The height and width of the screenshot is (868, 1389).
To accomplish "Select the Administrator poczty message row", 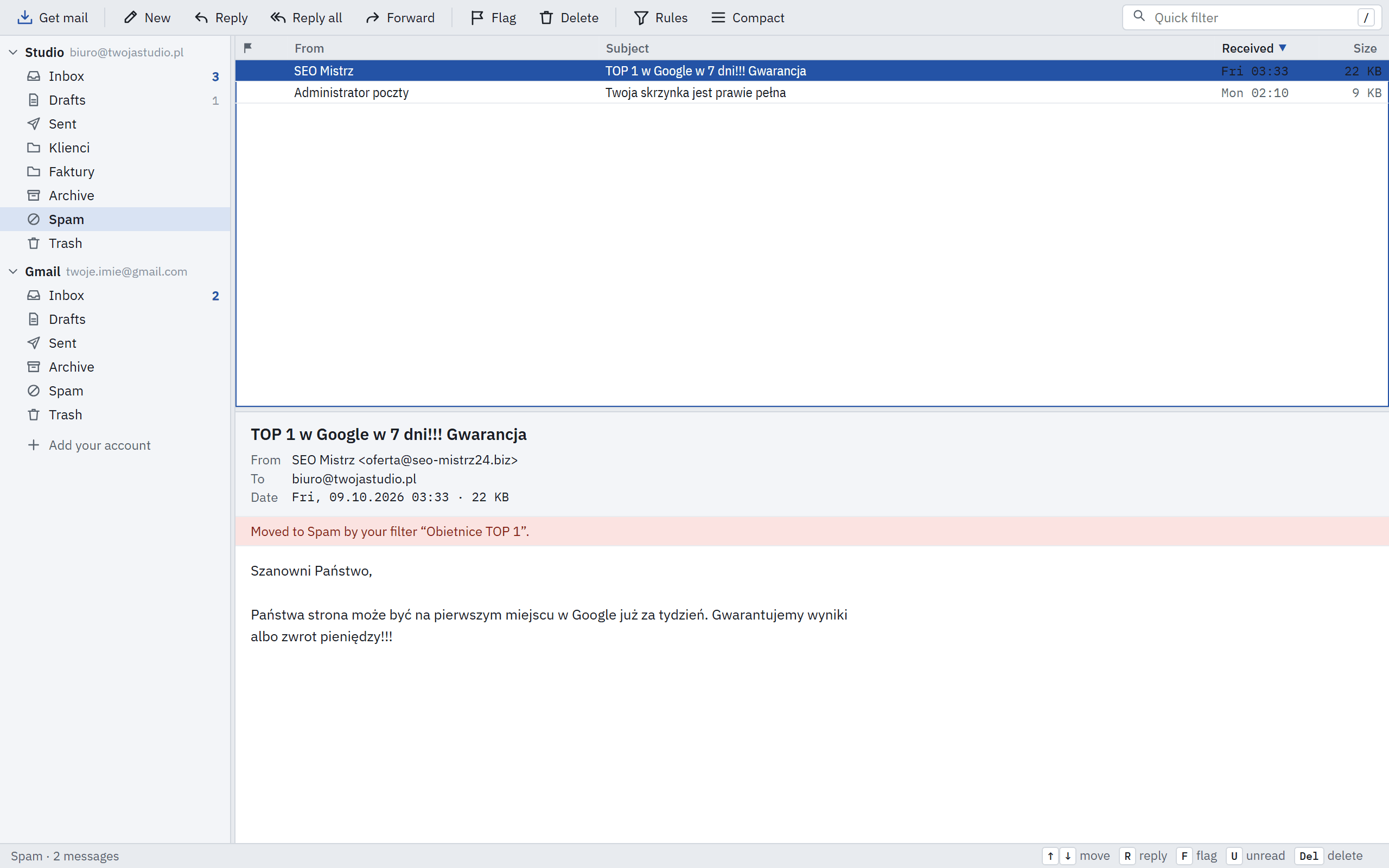I will [x=812, y=92].
